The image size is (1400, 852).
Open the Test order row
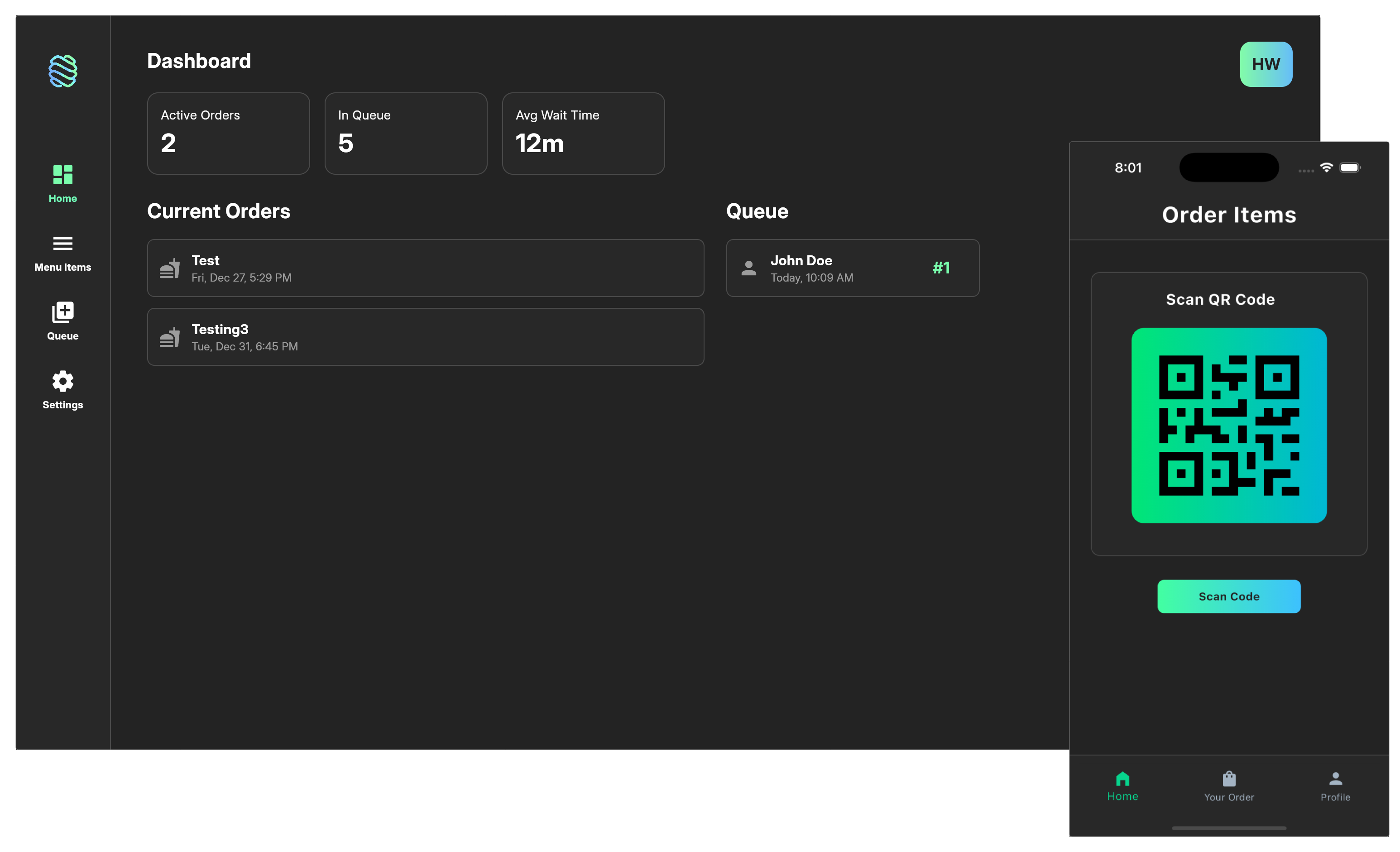[x=426, y=268]
